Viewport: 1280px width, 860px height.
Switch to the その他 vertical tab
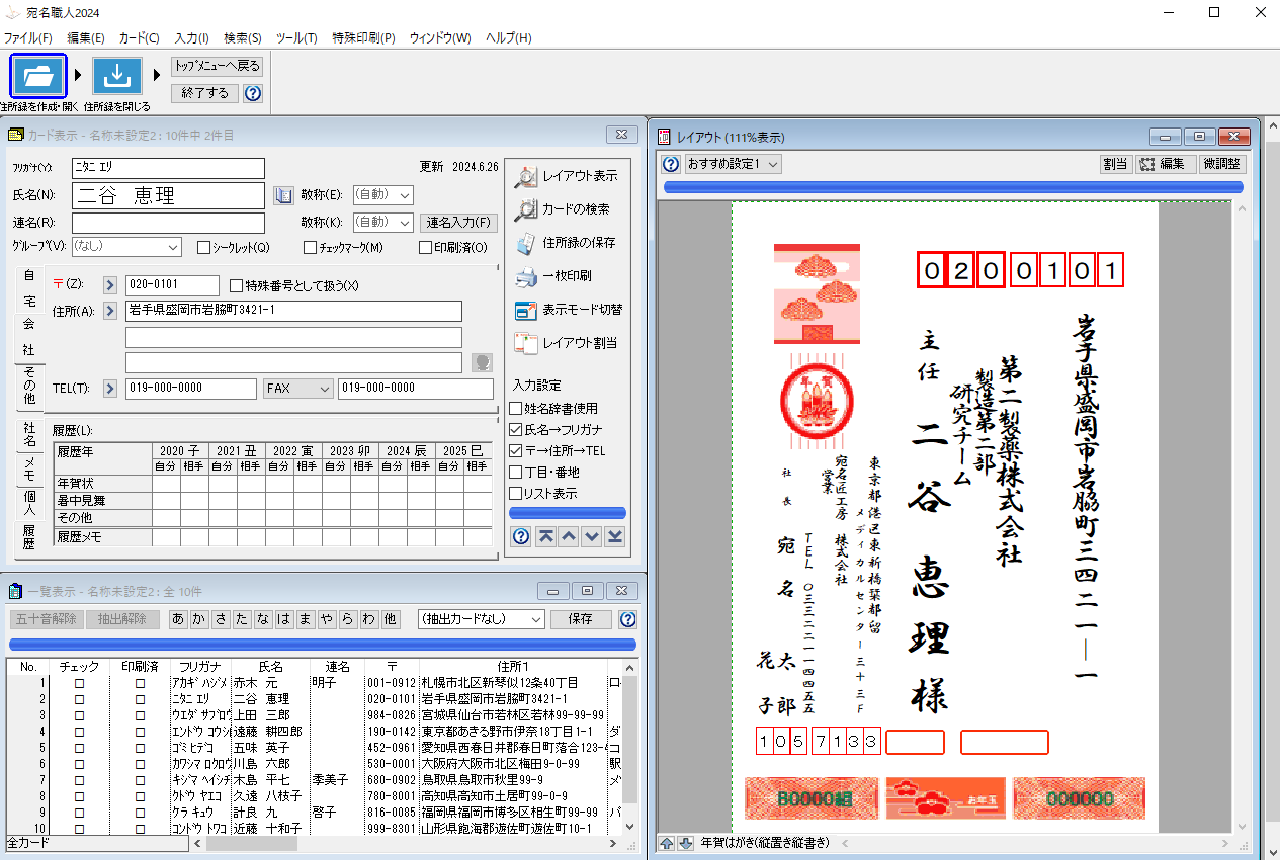click(x=29, y=385)
